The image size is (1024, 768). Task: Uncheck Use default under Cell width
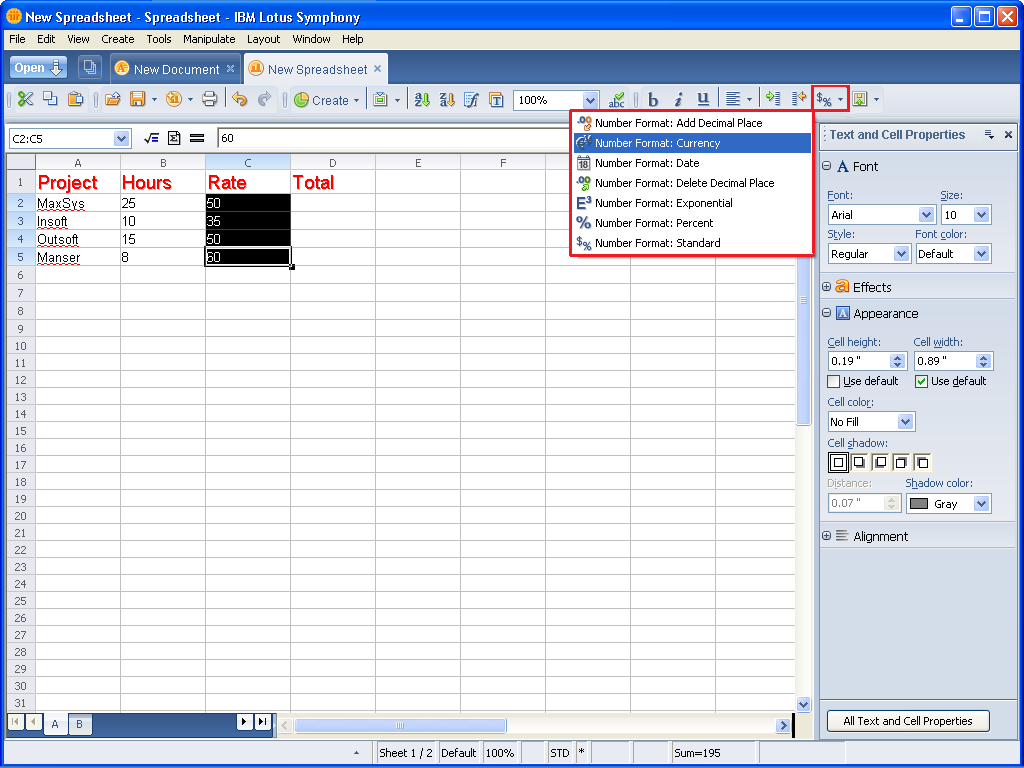921,381
